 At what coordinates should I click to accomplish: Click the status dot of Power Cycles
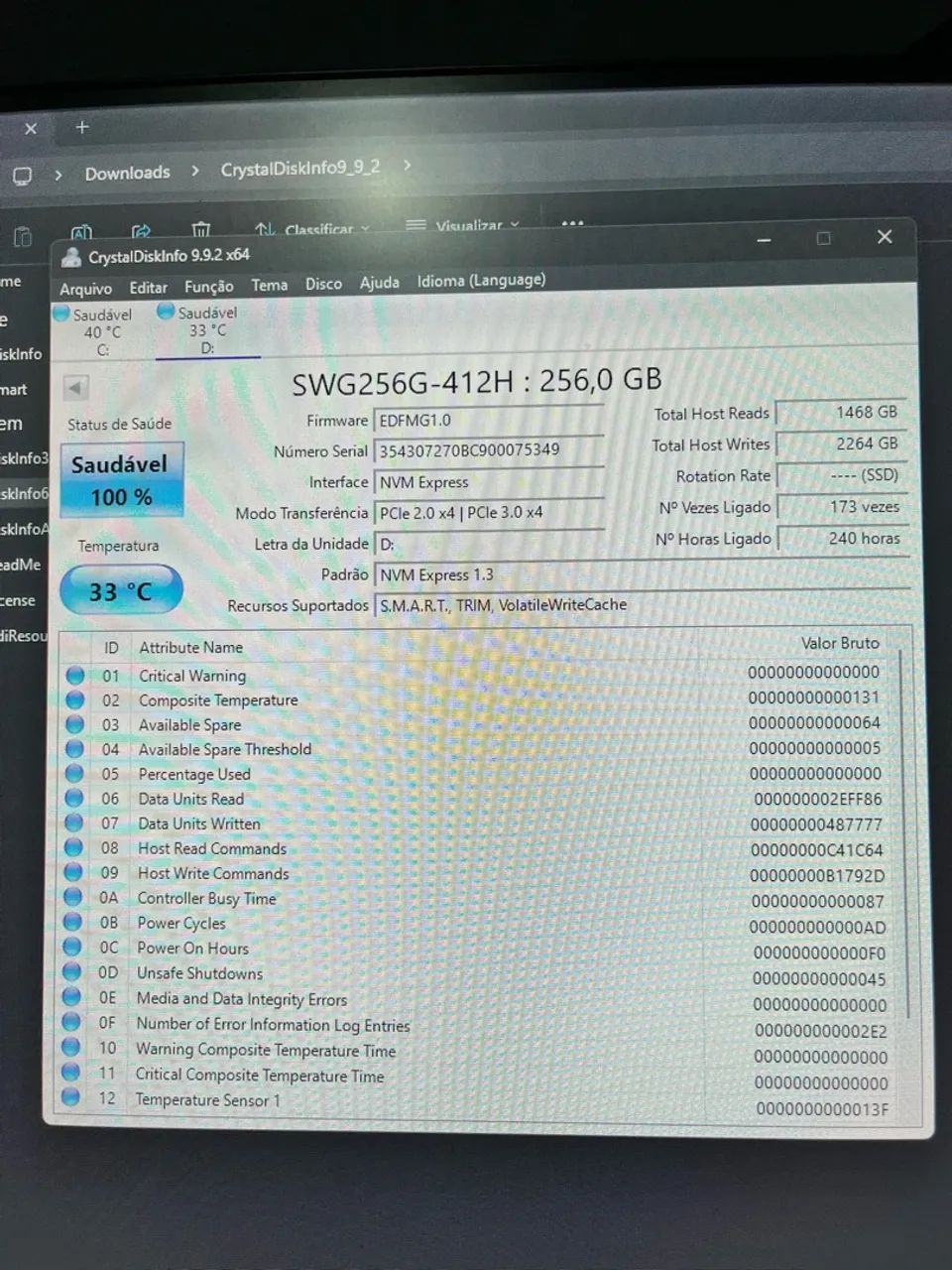coord(72,923)
